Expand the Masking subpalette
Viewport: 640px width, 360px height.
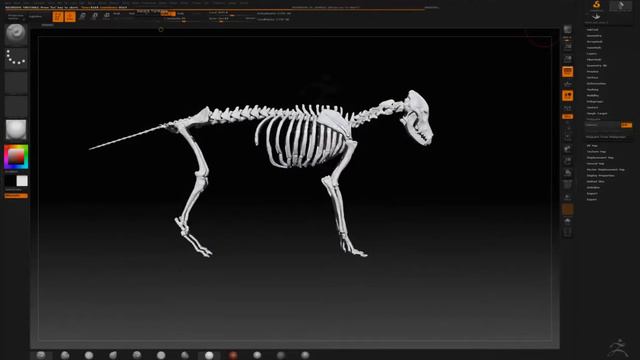(x=593, y=89)
